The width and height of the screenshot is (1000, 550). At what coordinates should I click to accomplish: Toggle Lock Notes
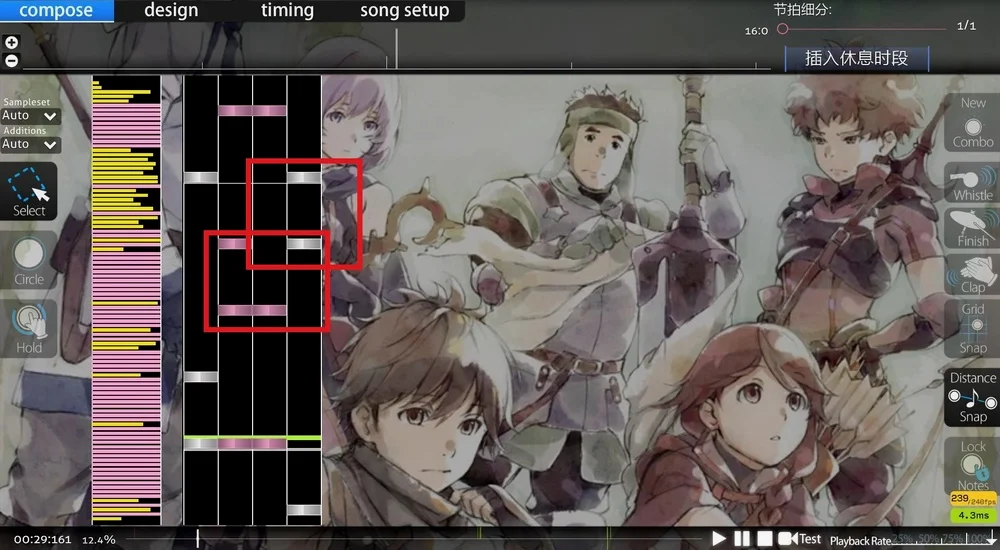click(973, 465)
